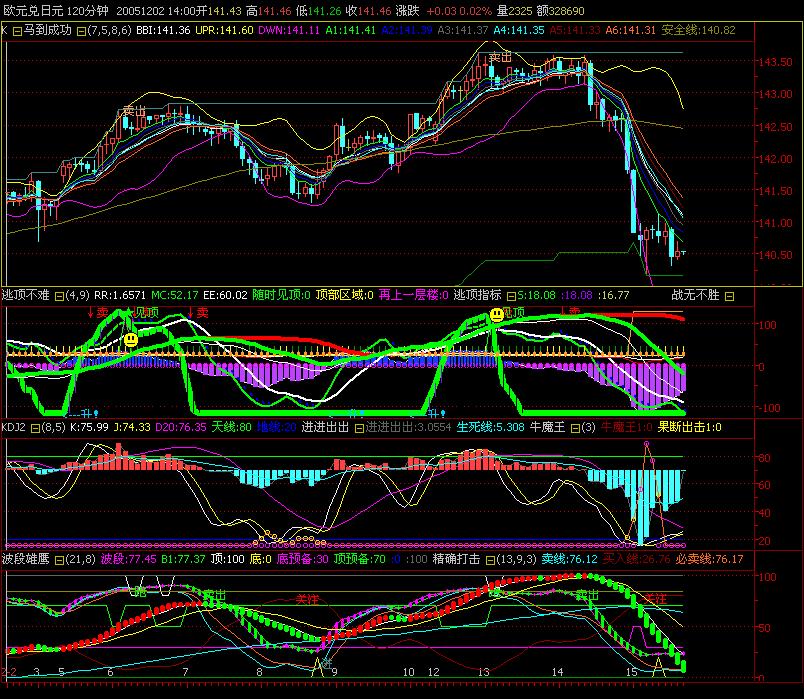Viewport: 804px width, 699px height.
Task: Click the 必卖线:76.17 value
Action: point(710,559)
